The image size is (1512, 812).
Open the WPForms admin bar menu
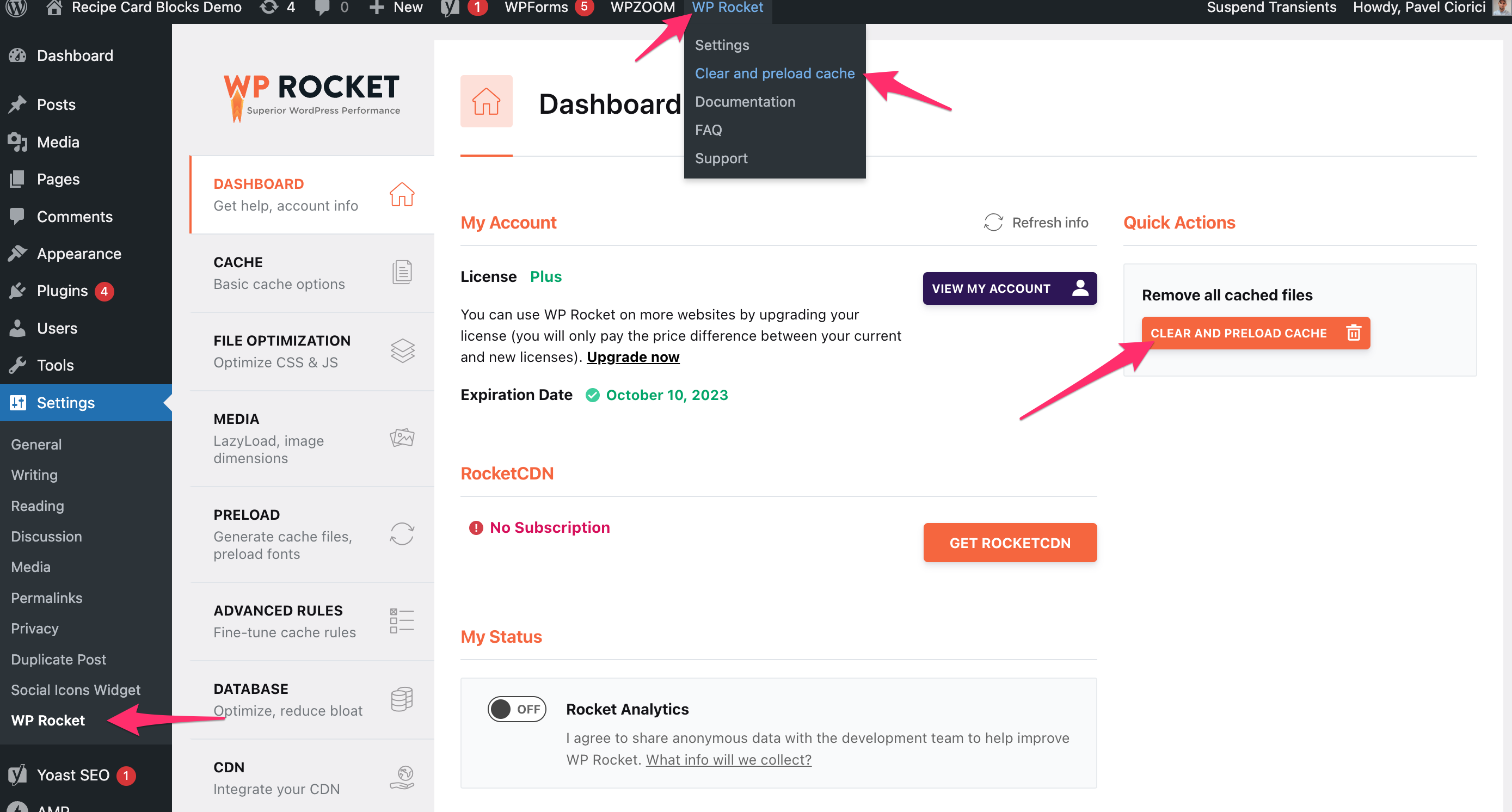coord(548,8)
